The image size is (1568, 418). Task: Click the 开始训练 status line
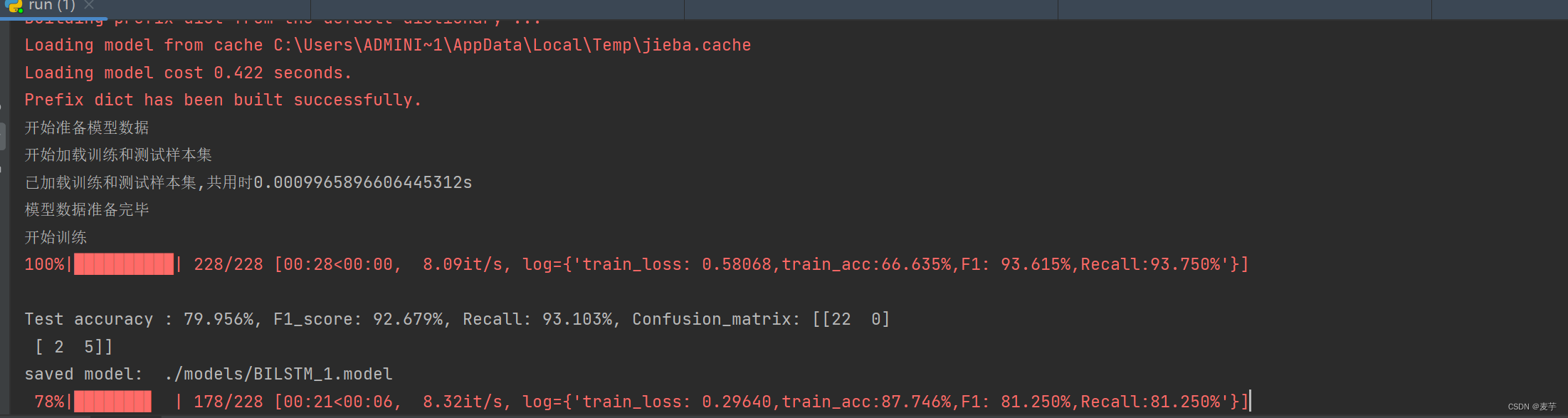coord(55,236)
